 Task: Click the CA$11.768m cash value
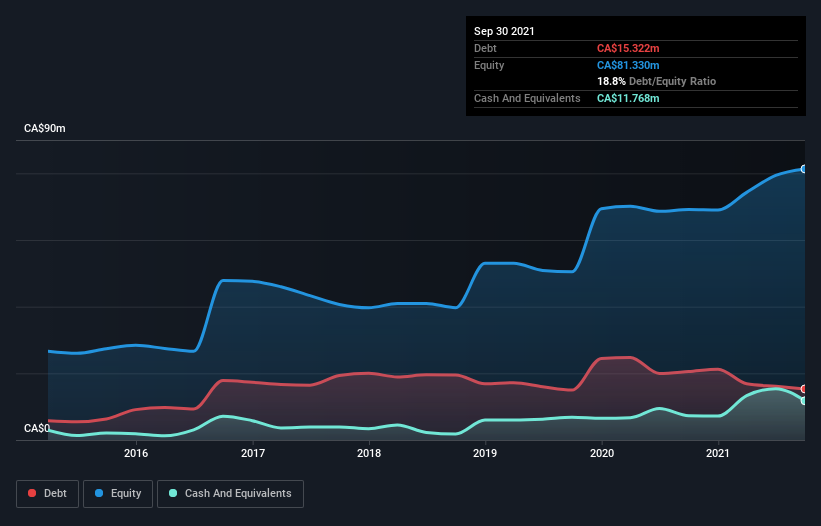pyautogui.click(x=628, y=98)
